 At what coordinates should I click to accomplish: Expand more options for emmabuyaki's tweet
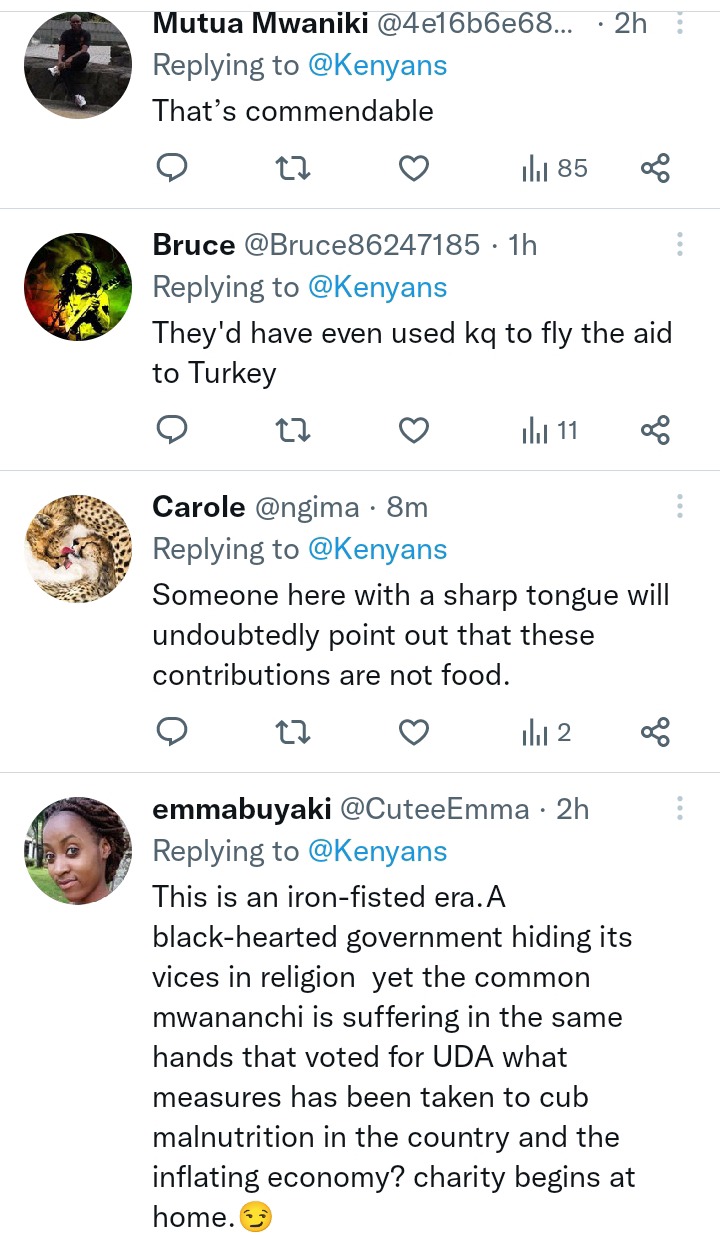tap(679, 808)
